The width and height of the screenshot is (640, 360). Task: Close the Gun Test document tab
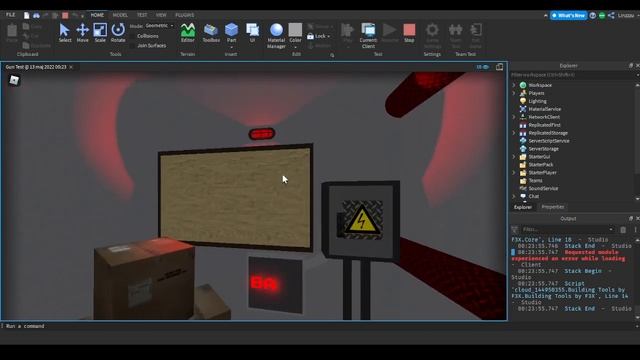(71, 67)
